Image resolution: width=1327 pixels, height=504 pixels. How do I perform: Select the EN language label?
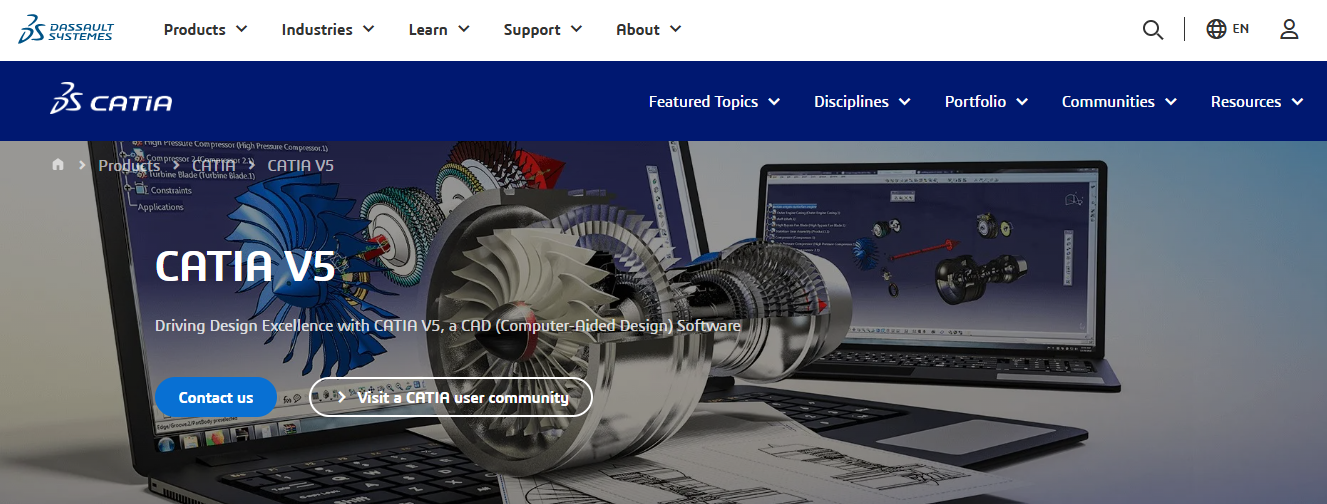[1241, 29]
